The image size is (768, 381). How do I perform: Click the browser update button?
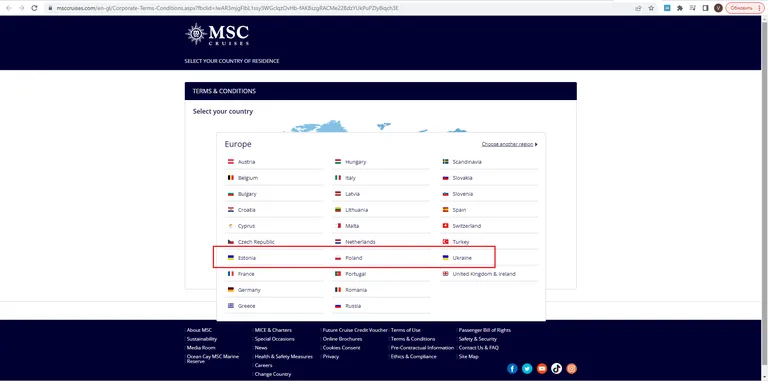tap(744, 8)
